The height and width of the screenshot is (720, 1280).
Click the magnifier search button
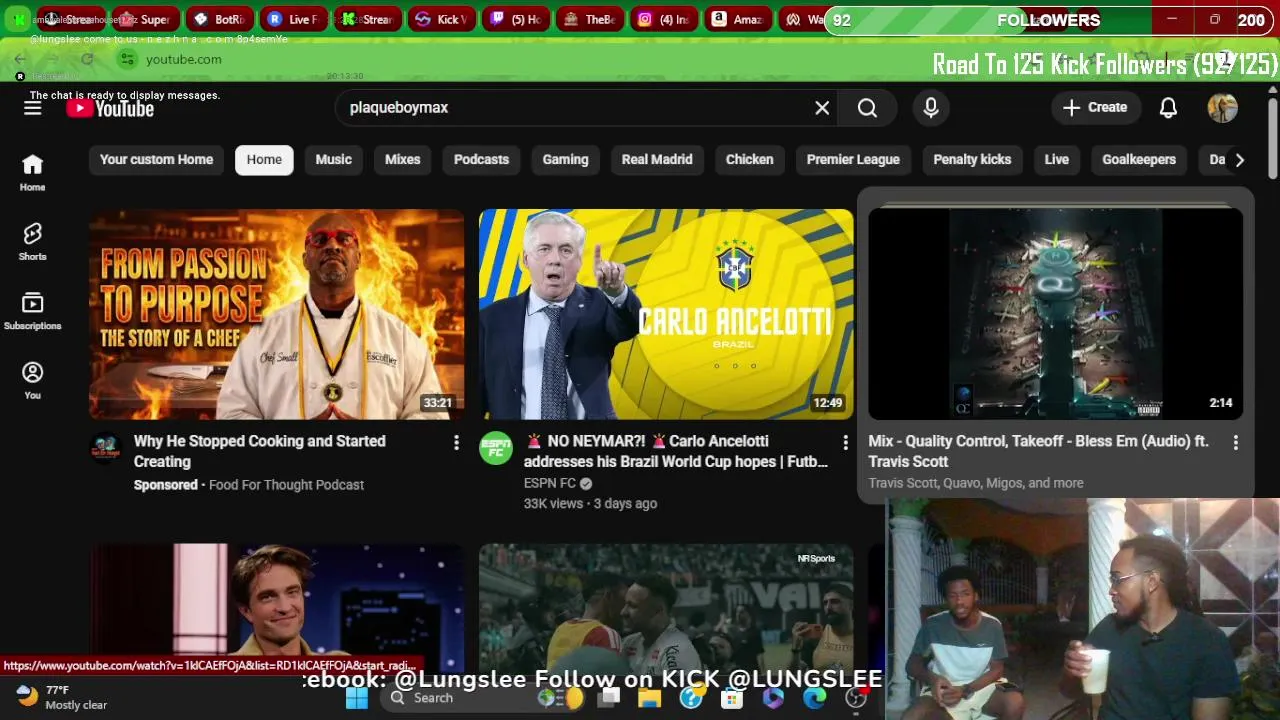point(867,108)
